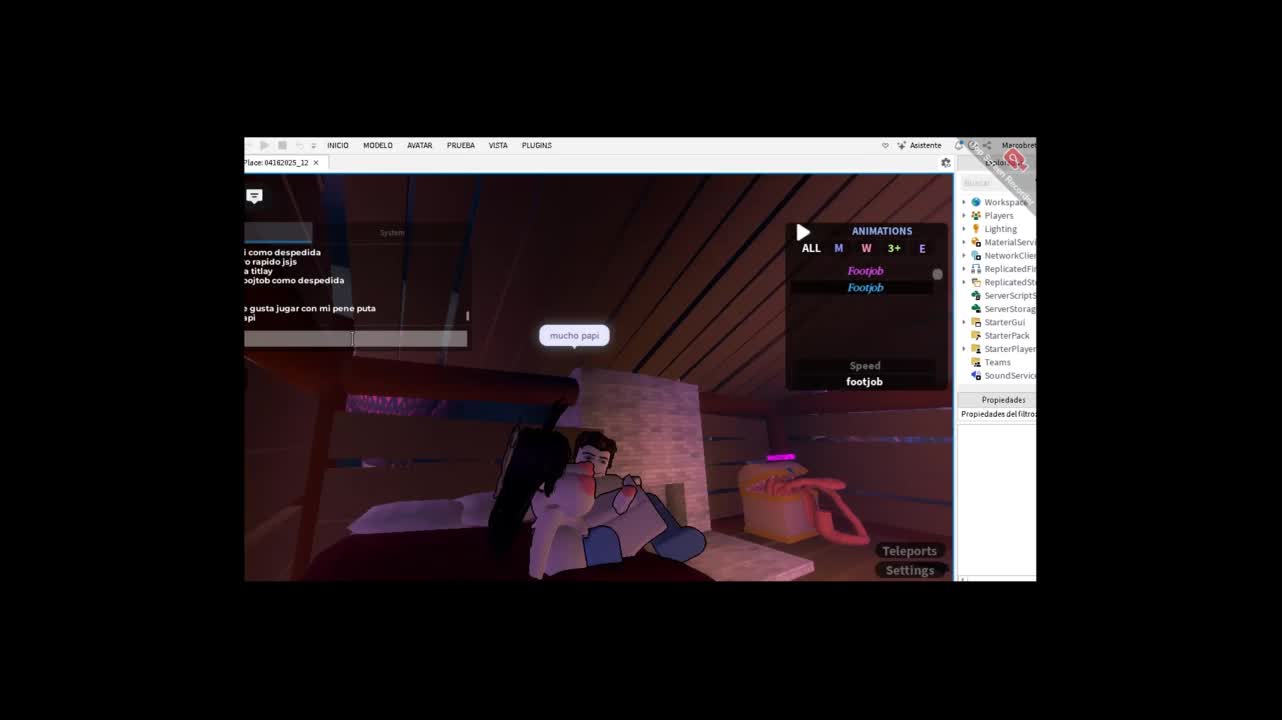Click the StarterGui icon in Explorer

coord(976,322)
